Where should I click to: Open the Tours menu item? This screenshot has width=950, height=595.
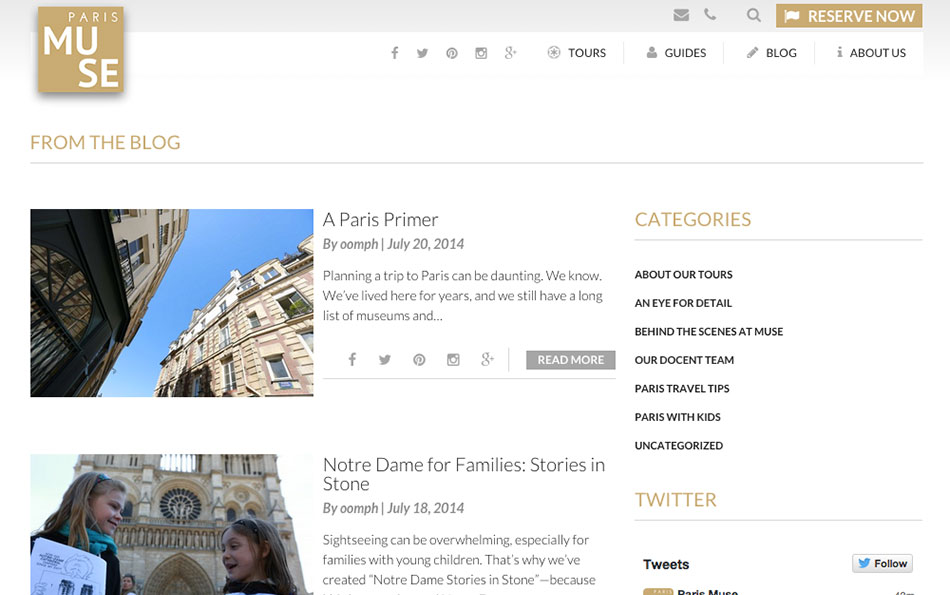click(x=577, y=53)
